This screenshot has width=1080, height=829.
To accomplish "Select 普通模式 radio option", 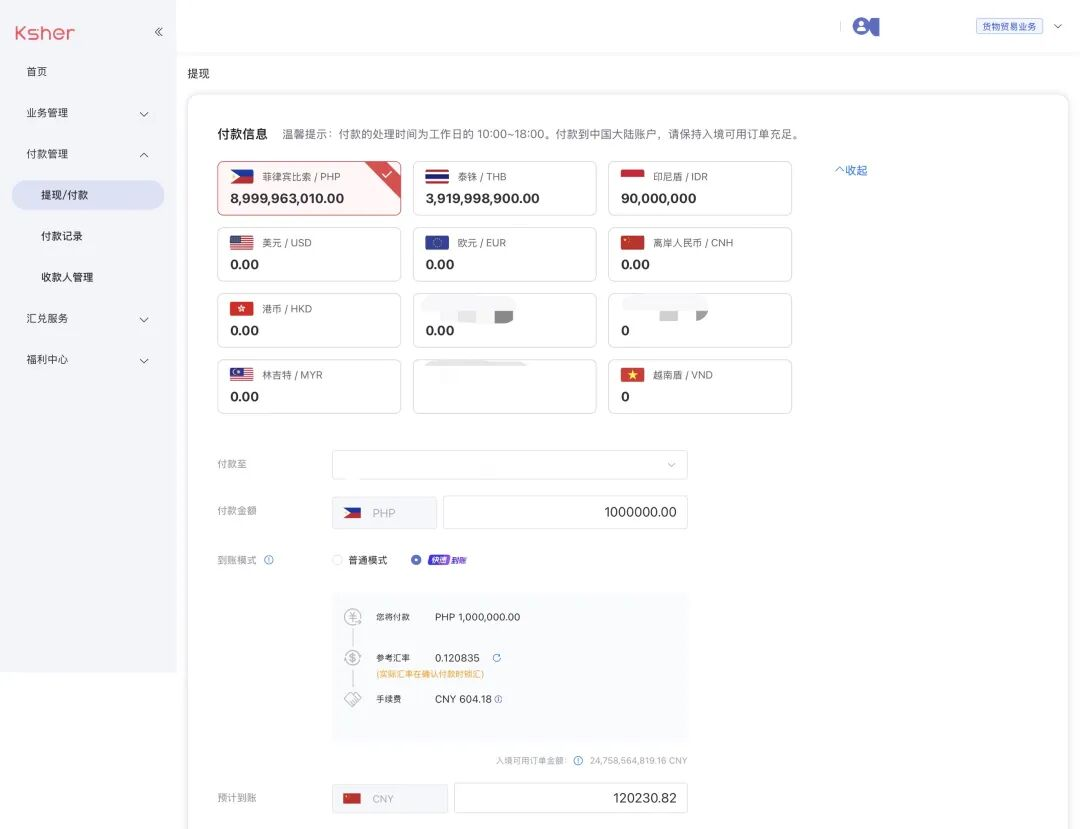I will 337,560.
